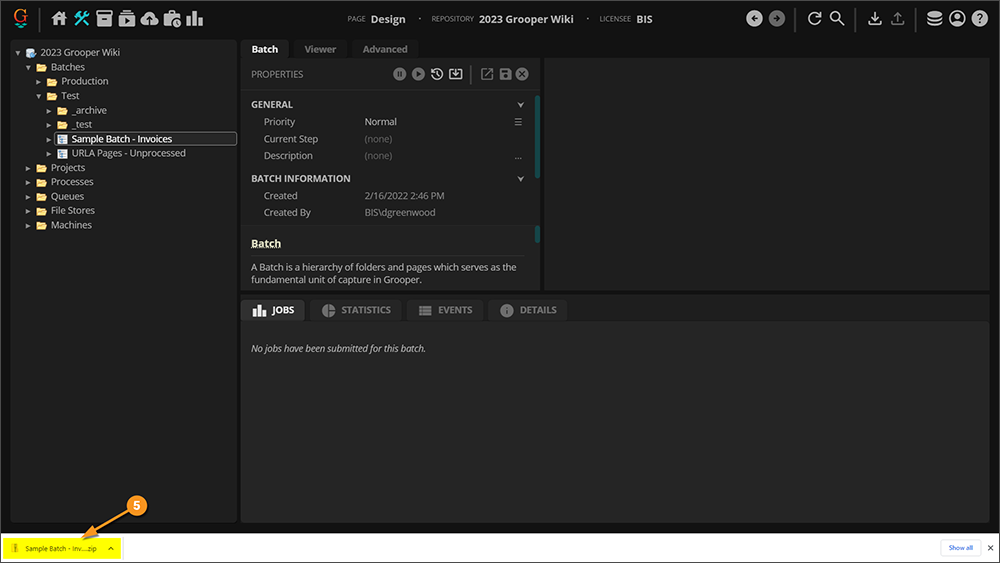Click the help description scrollbar
The image size is (1000, 563).
coord(537,235)
